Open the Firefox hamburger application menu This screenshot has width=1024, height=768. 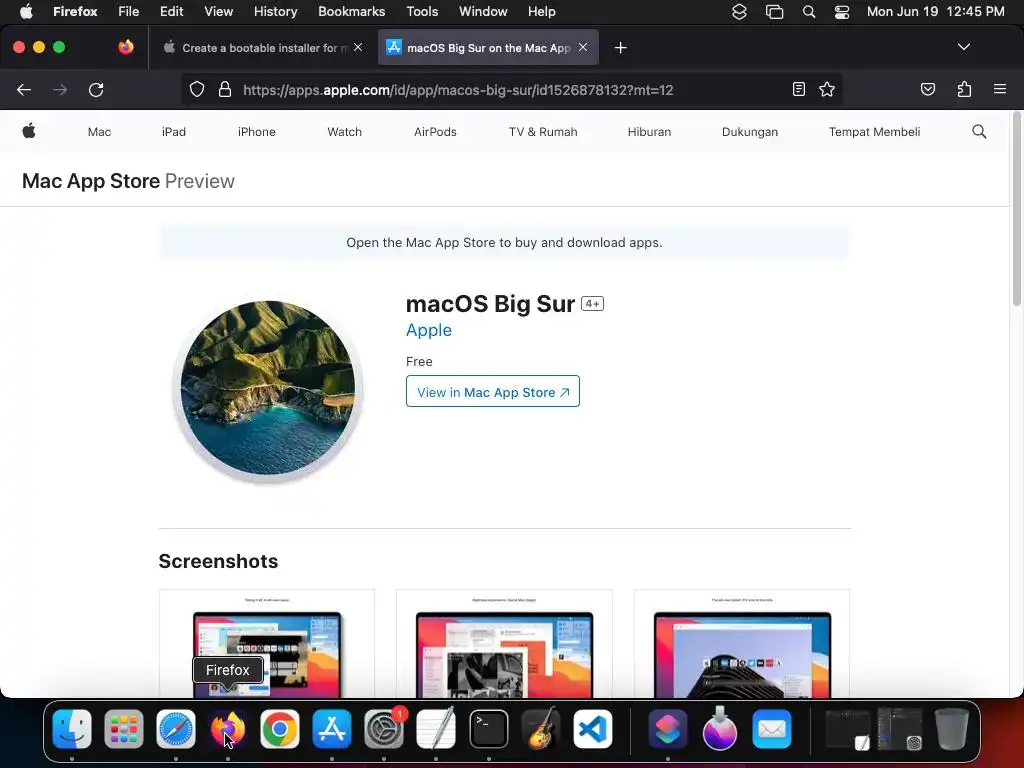click(1000, 89)
